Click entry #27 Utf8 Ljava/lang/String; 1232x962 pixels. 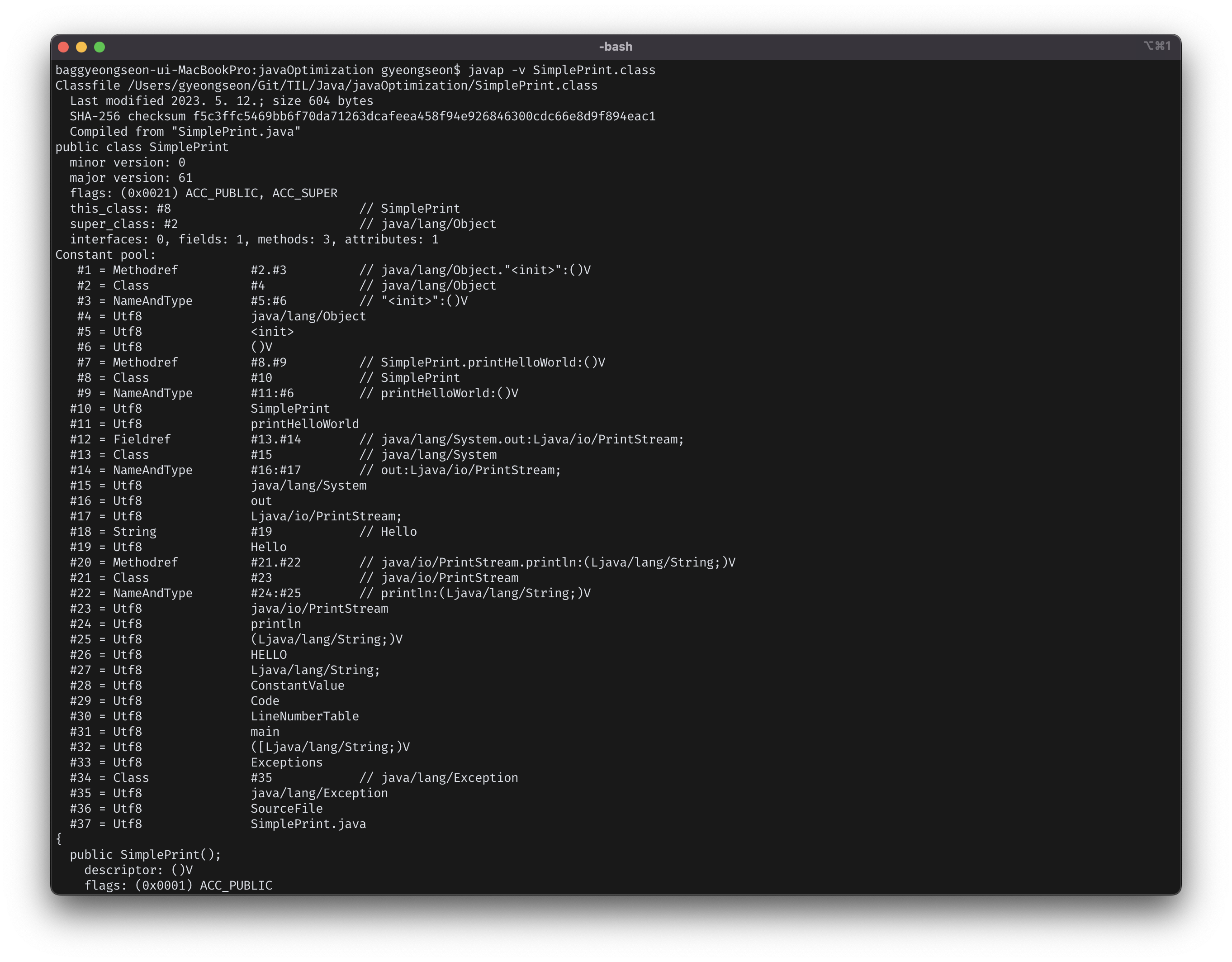(x=224, y=670)
